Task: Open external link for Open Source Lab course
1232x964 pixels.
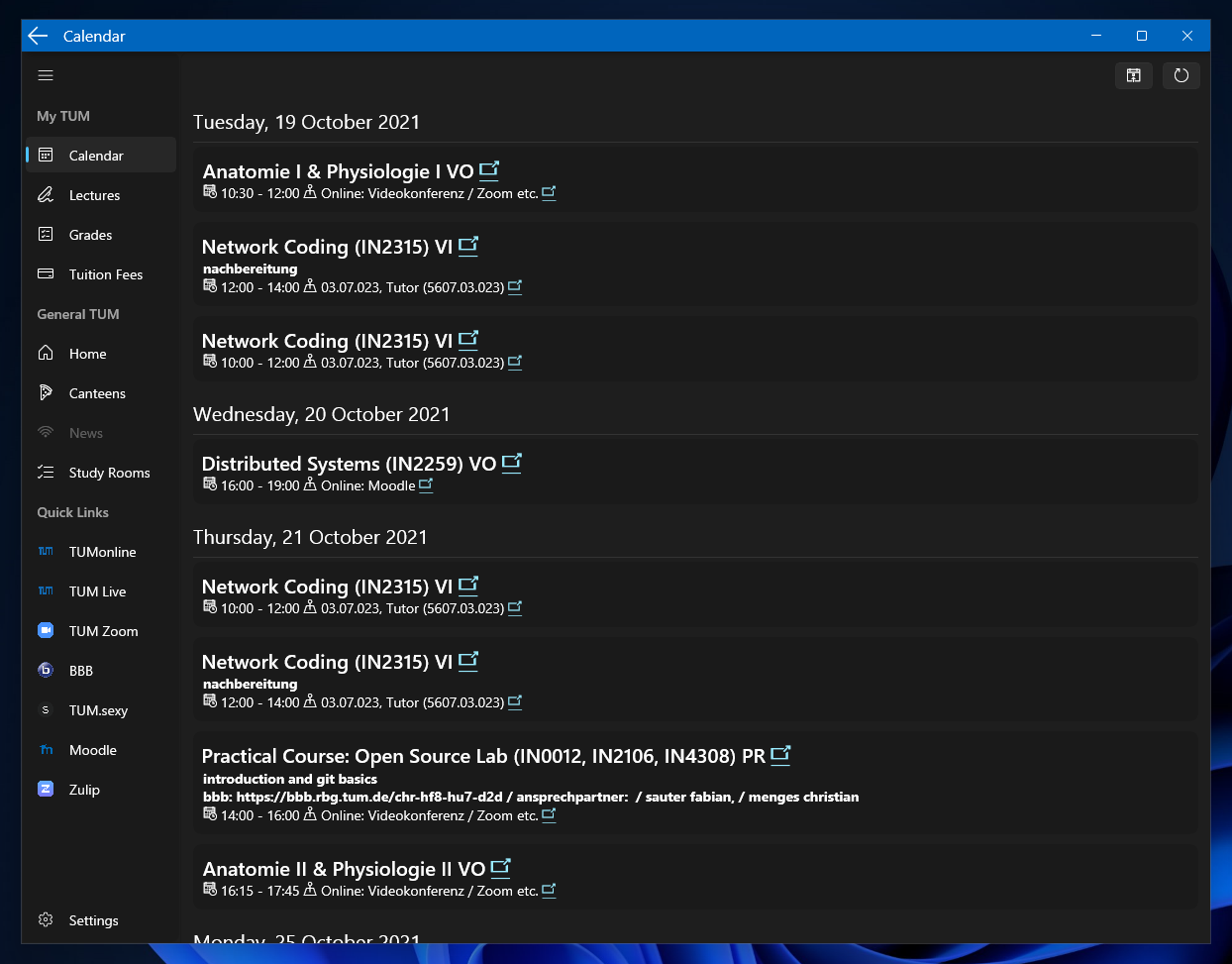Action: pos(780,755)
